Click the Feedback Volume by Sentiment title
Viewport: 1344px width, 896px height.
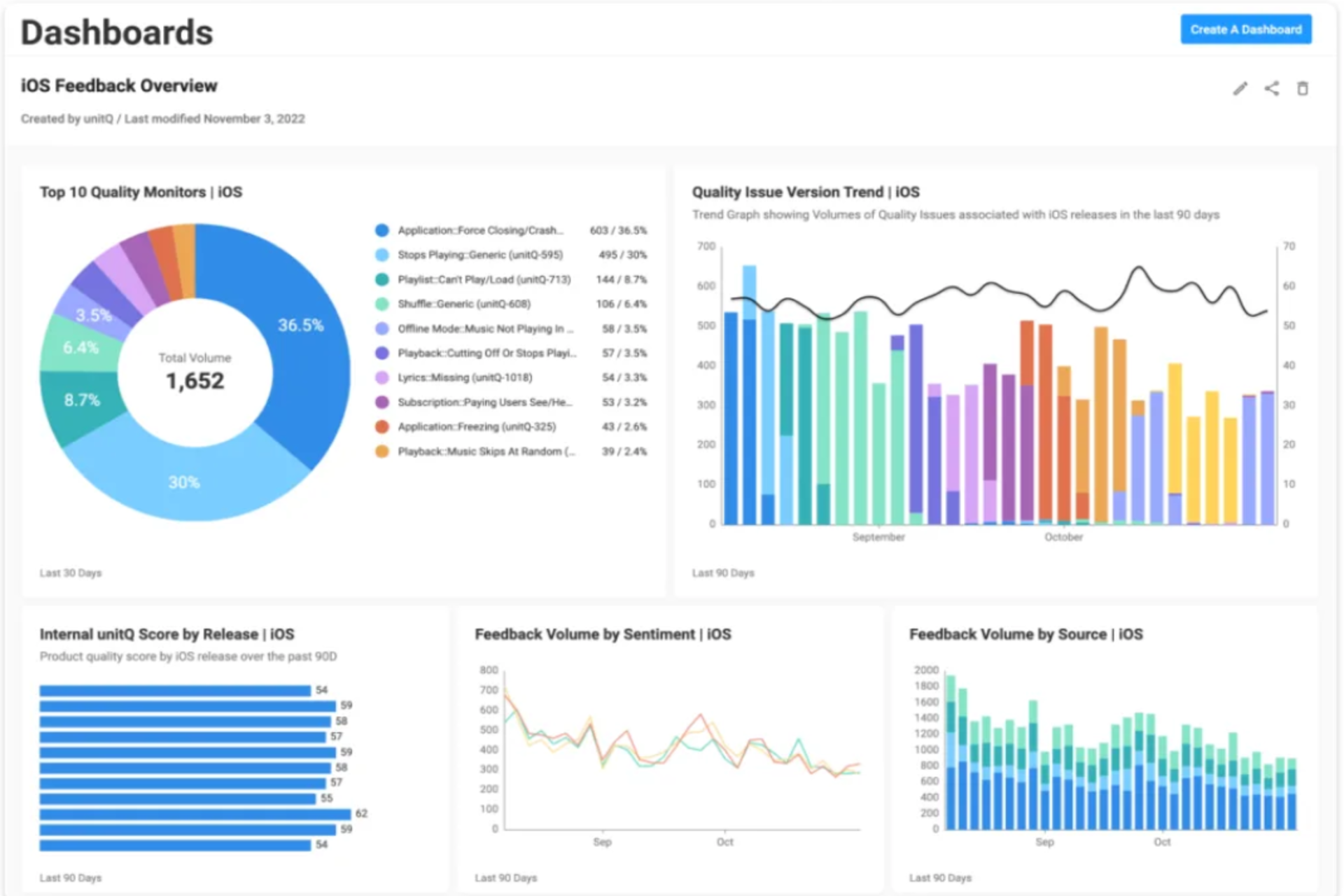(x=603, y=634)
